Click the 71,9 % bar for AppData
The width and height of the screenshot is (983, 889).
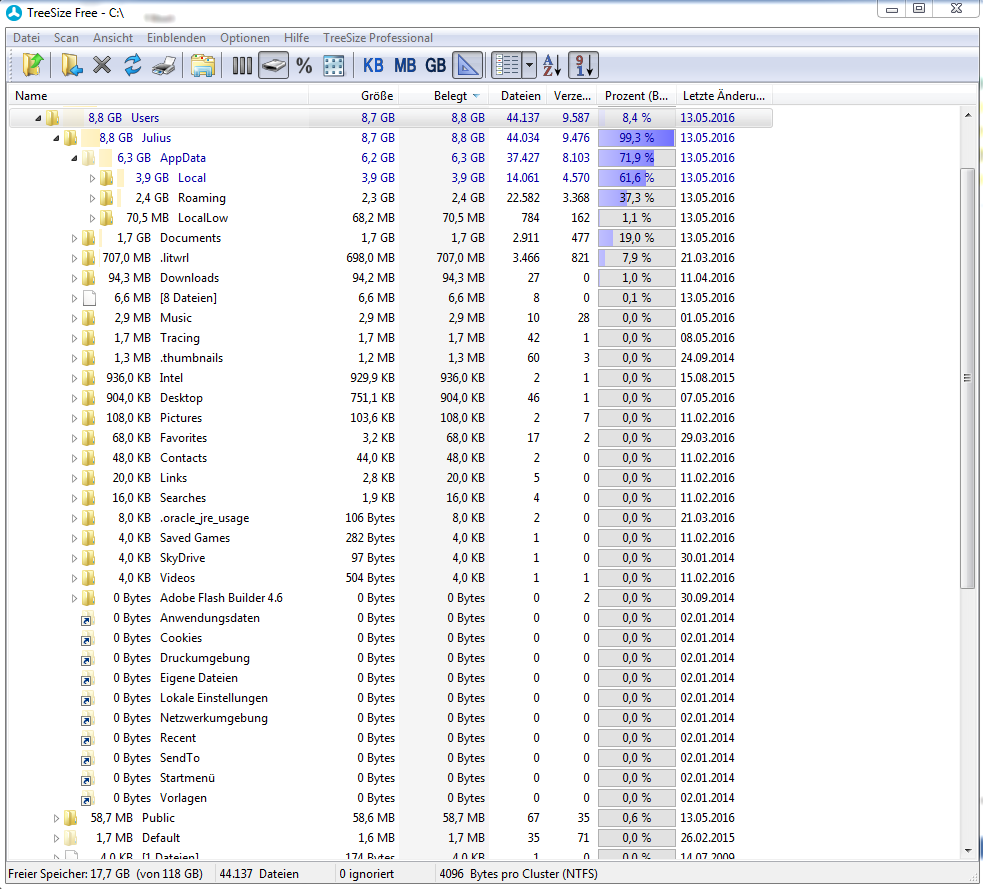[x=636, y=158]
